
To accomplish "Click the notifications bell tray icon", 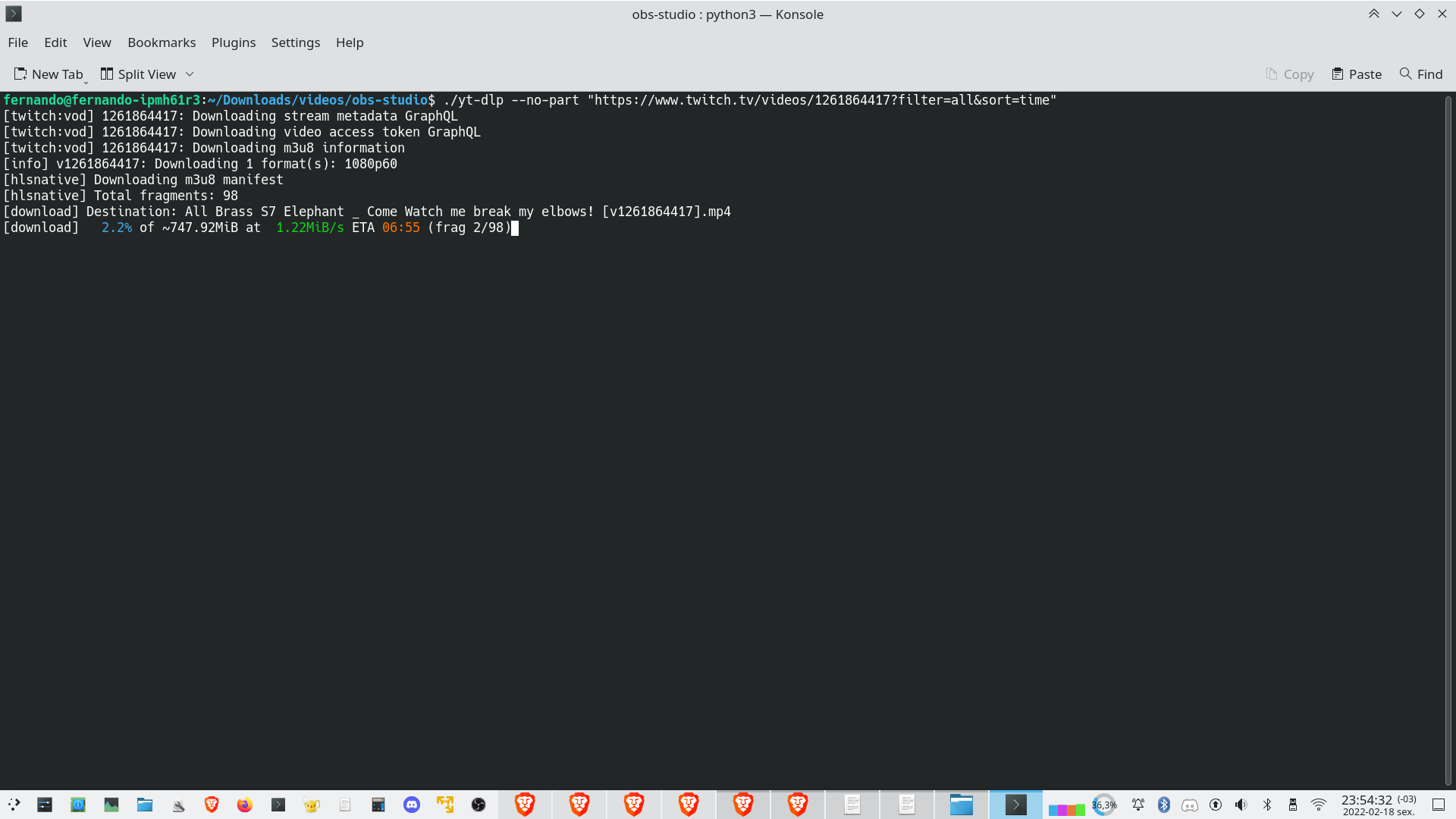I will click(1137, 805).
